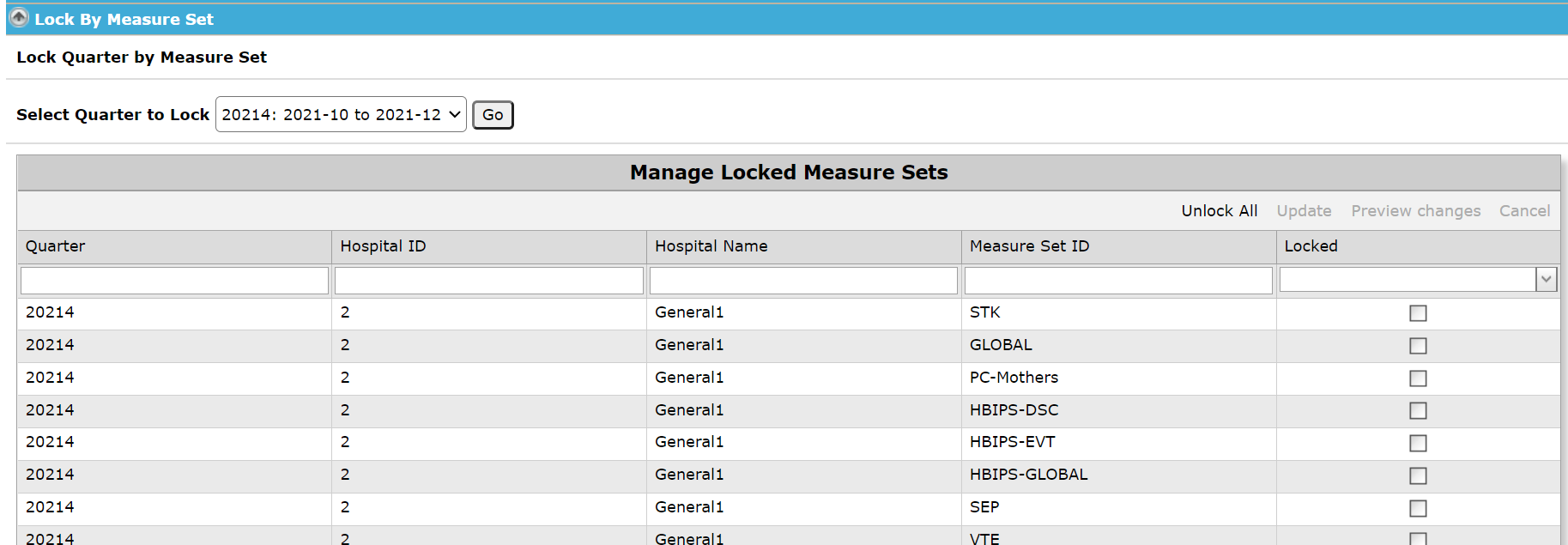This screenshot has width=1568, height=545.
Task: Open the Select Quarter to Lock dropdown
Action: (x=341, y=114)
